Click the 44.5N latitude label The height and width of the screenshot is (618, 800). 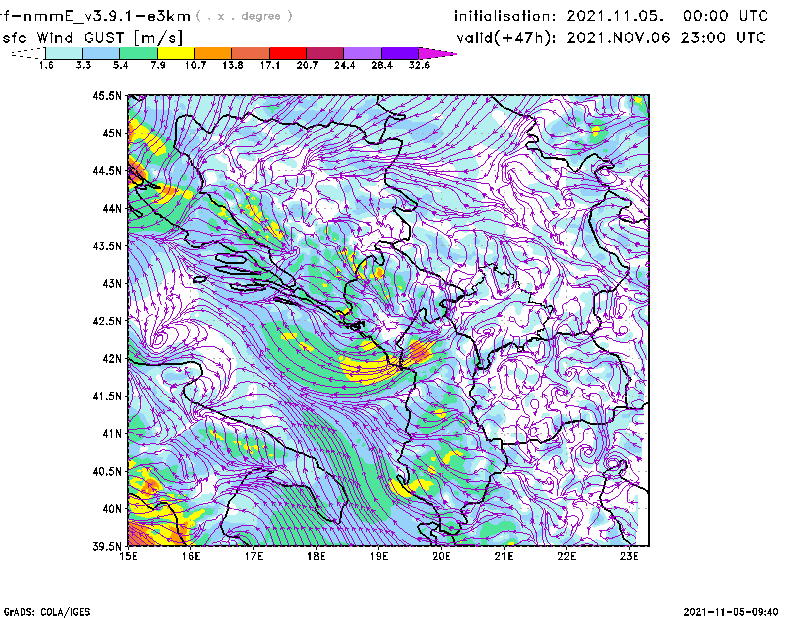[x=107, y=171]
